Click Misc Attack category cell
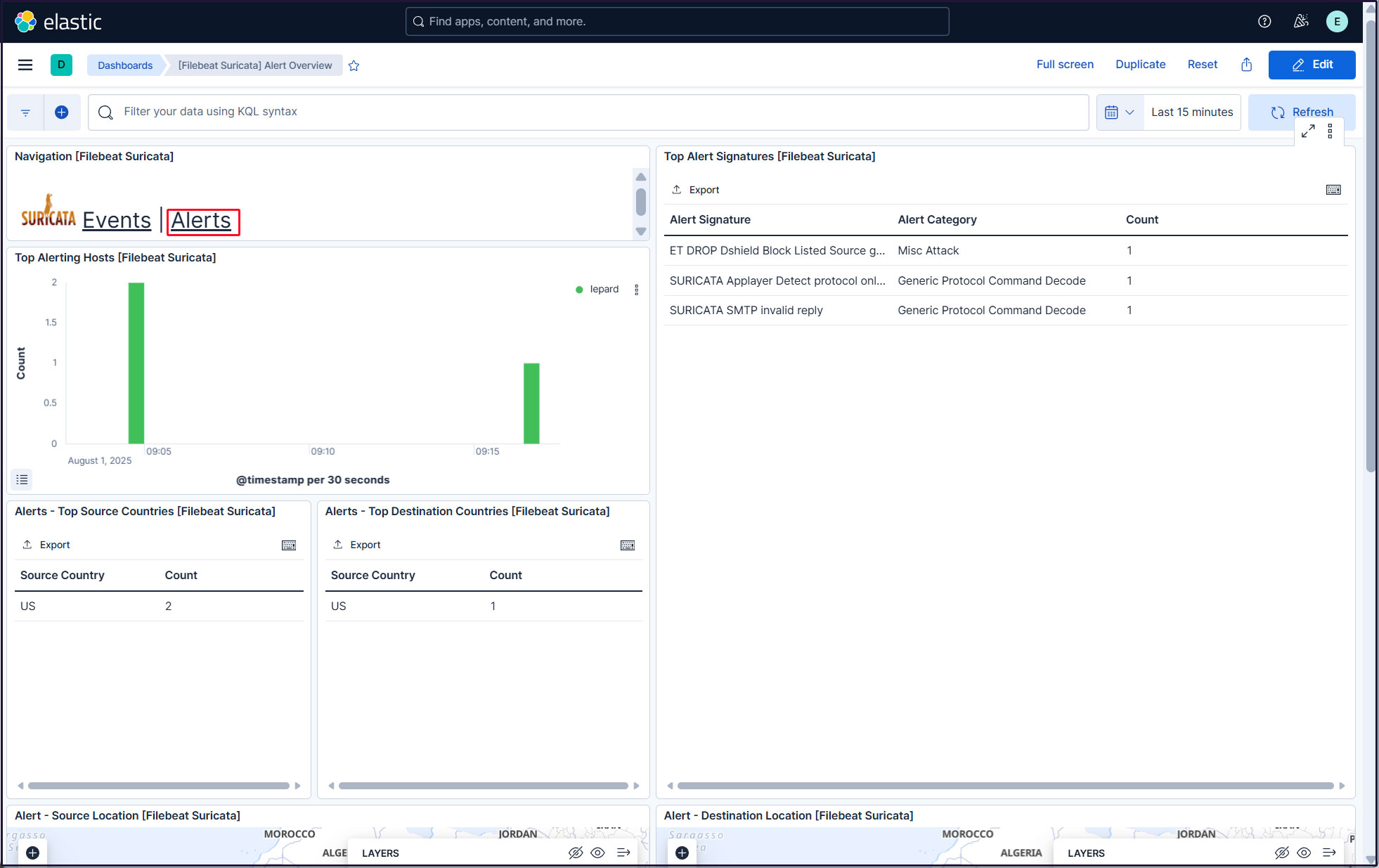 pos(928,251)
